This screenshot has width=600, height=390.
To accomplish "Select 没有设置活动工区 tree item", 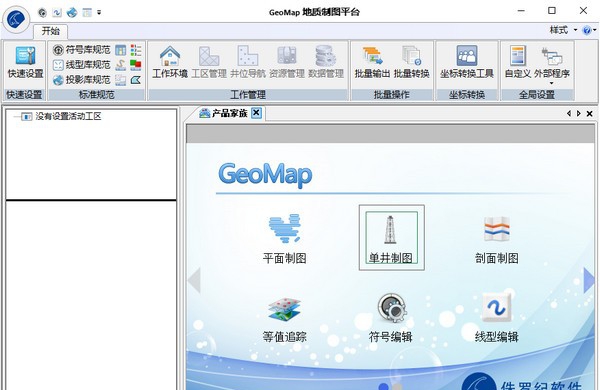I will [x=68, y=116].
